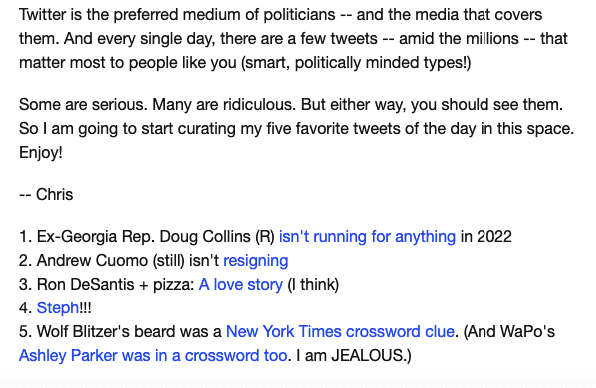Click the "(I think)" remark

(x=313, y=284)
